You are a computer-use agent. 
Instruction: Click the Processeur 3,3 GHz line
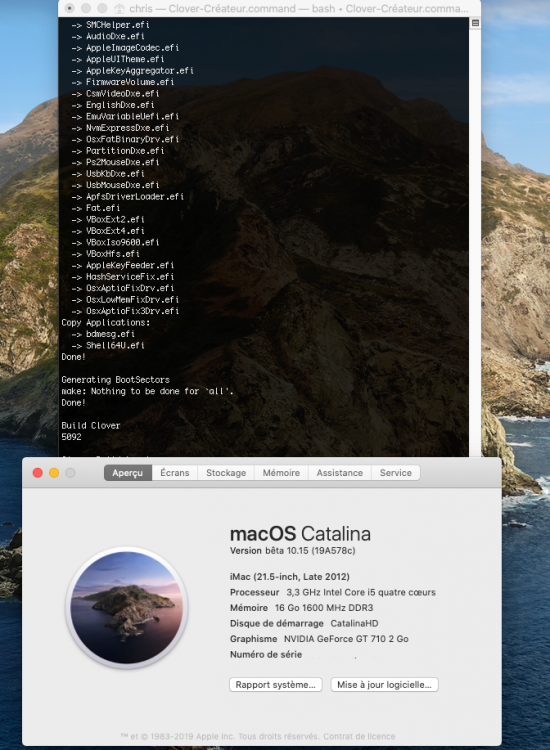coord(333,592)
